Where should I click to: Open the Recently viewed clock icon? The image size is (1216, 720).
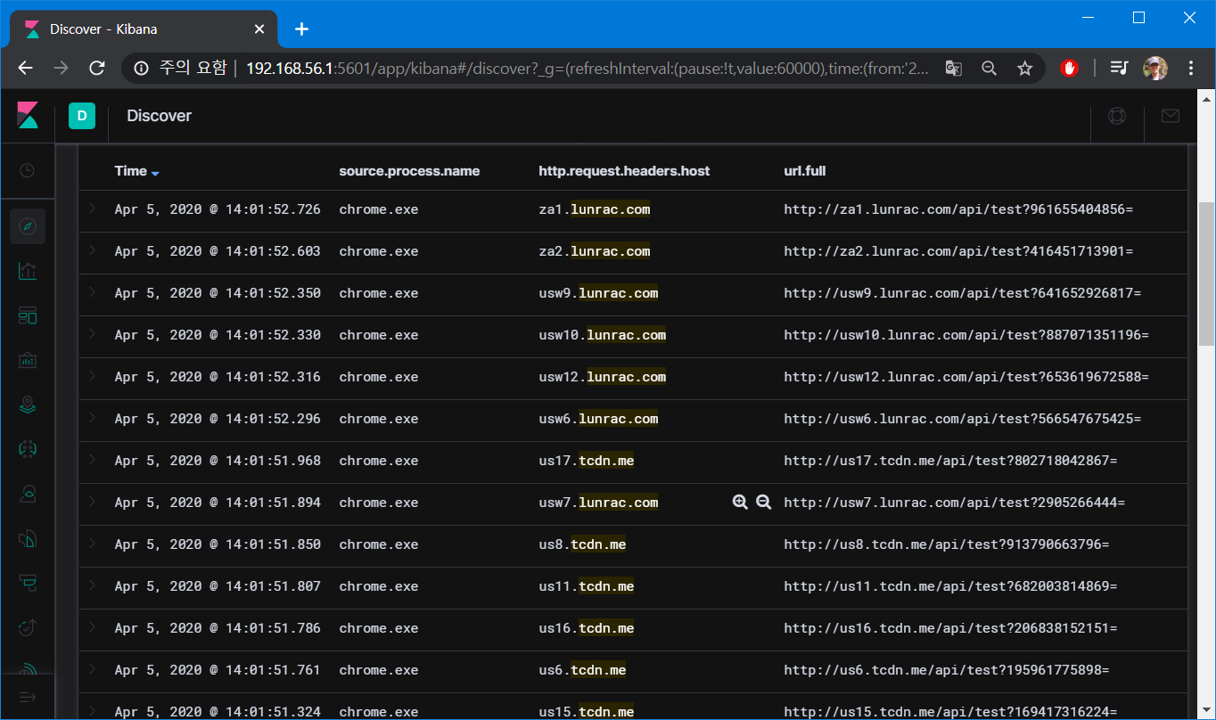tap(27, 171)
